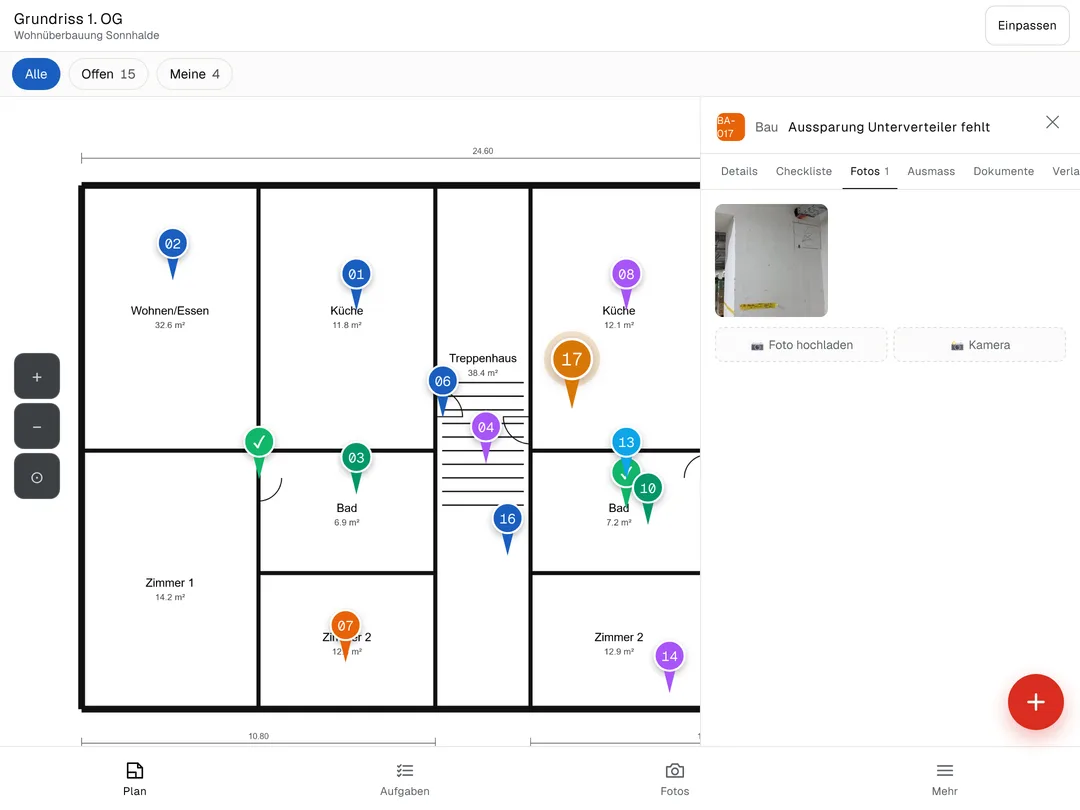Open green pin 10

coord(648,488)
